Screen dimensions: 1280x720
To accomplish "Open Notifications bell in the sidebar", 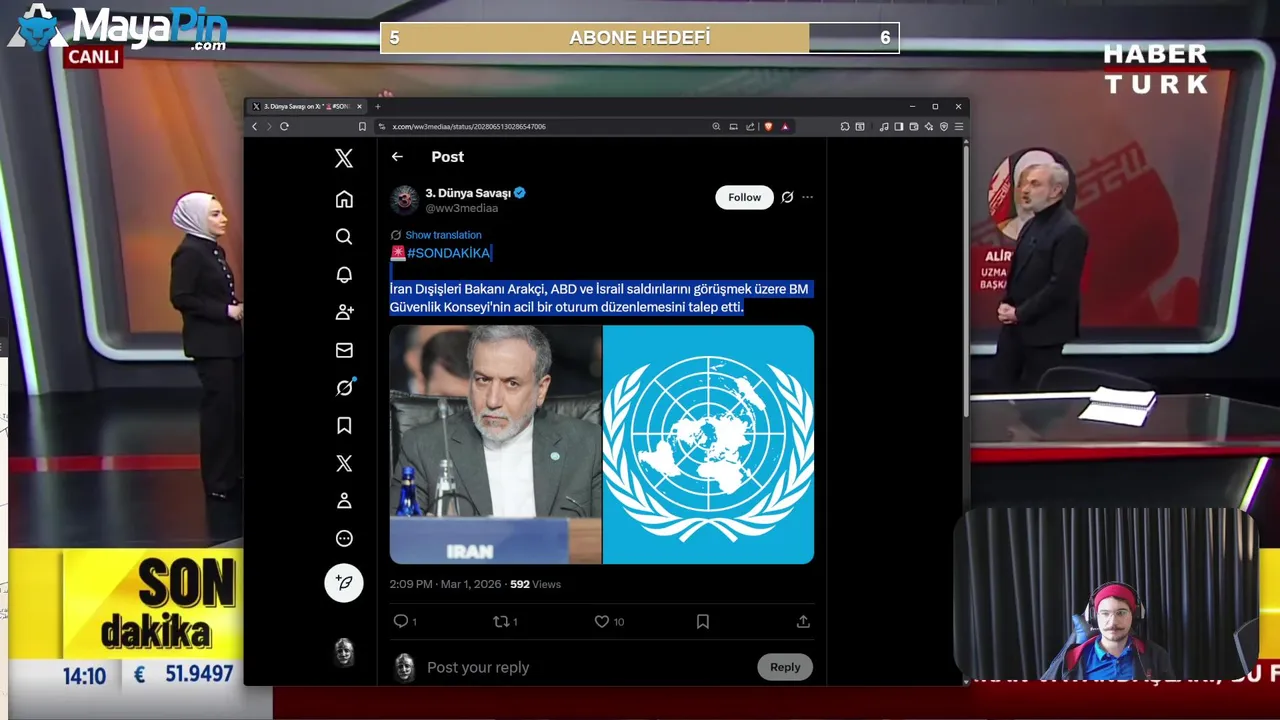I will (x=344, y=274).
